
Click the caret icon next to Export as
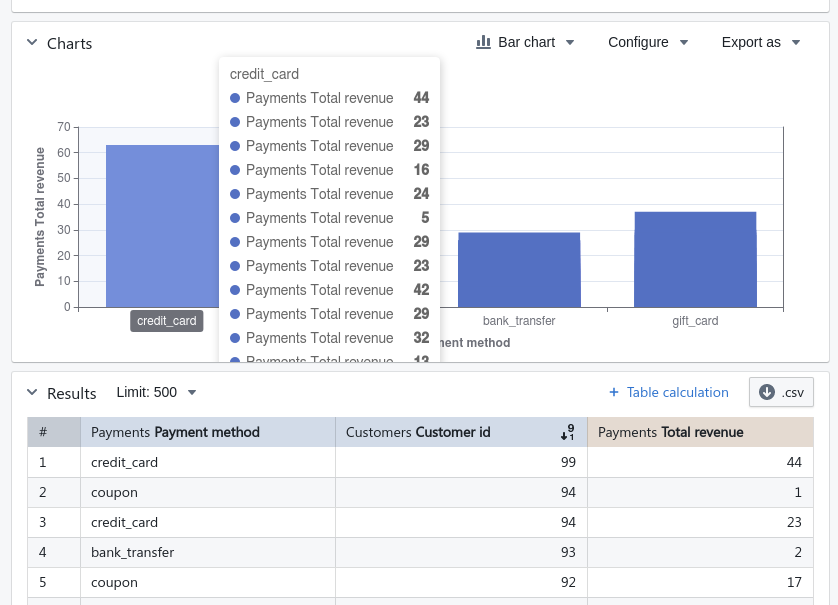(x=795, y=43)
